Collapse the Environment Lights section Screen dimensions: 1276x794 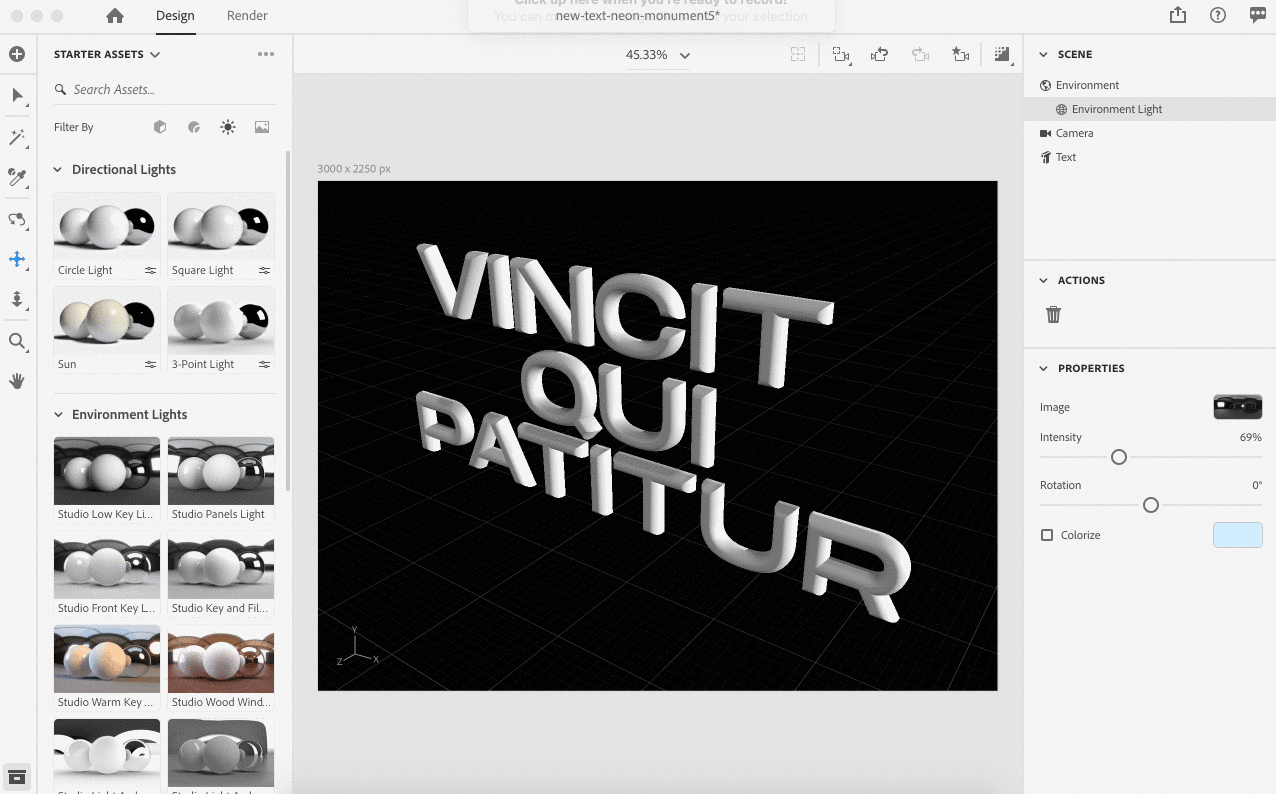point(57,414)
